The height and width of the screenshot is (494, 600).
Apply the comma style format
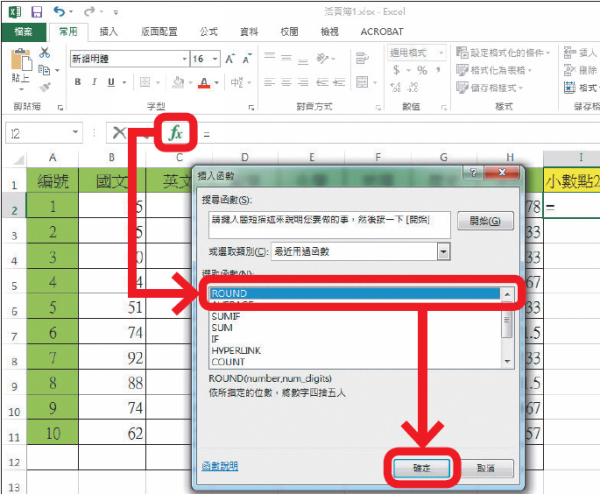[x=438, y=70]
